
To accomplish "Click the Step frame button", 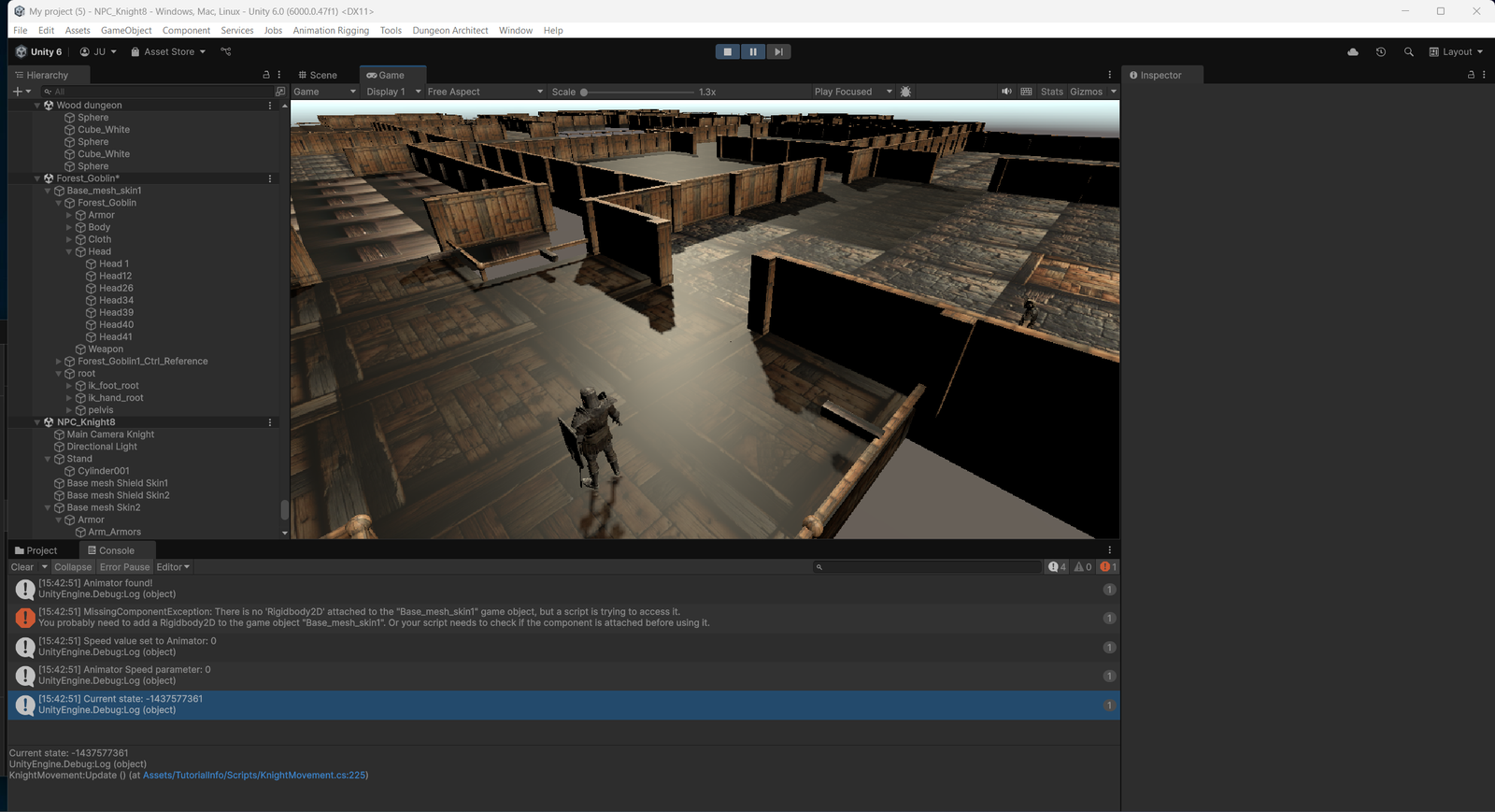I will coord(778,52).
